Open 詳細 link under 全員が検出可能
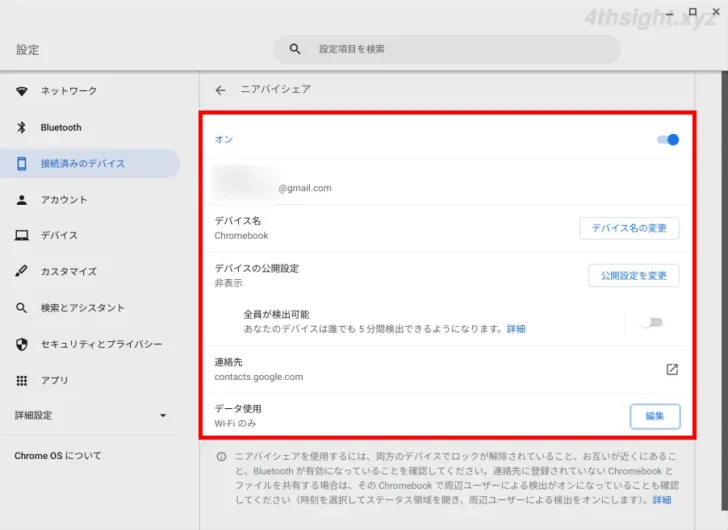Image resolution: width=728 pixels, height=530 pixels. point(516,329)
